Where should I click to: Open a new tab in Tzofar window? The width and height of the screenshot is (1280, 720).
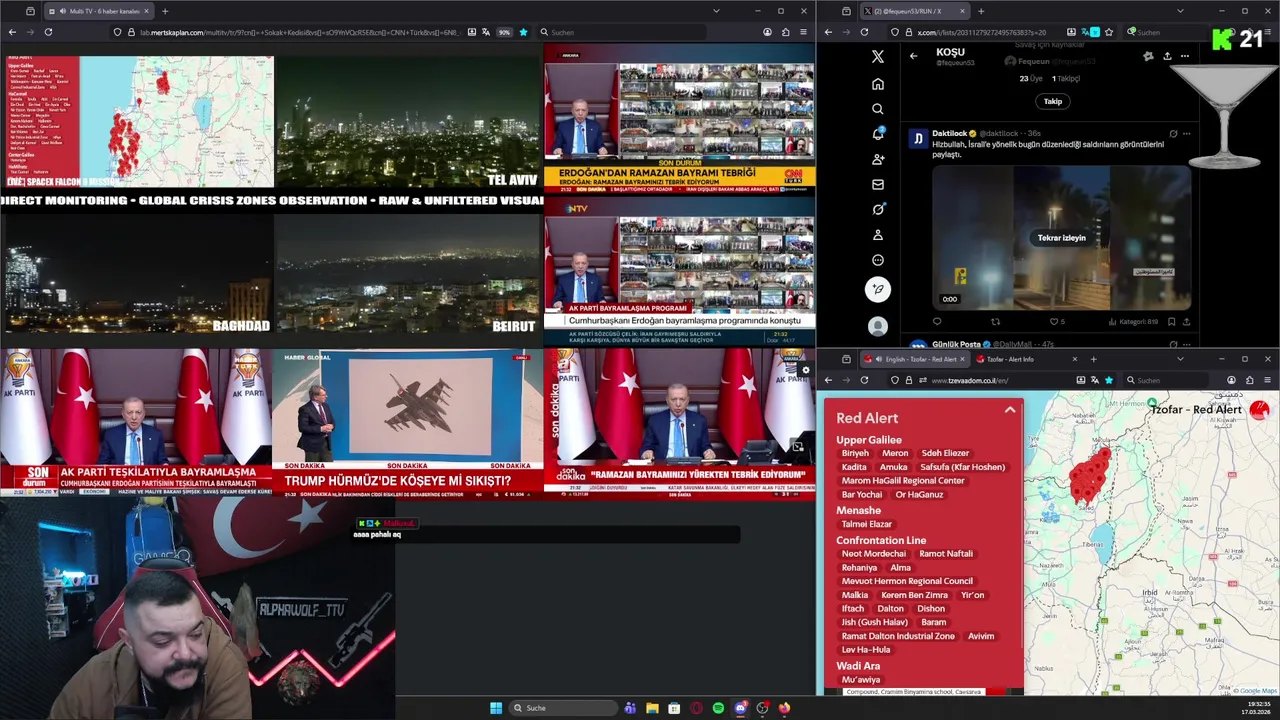(1093, 359)
